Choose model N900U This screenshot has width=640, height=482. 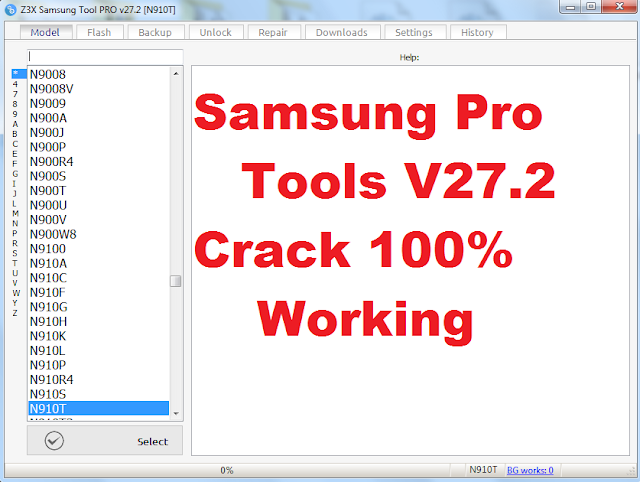(98, 205)
